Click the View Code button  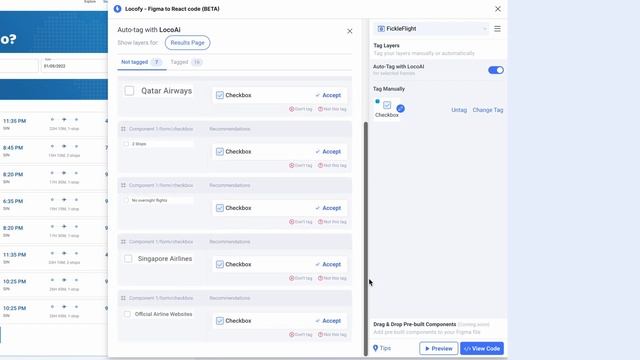tap(482, 349)
